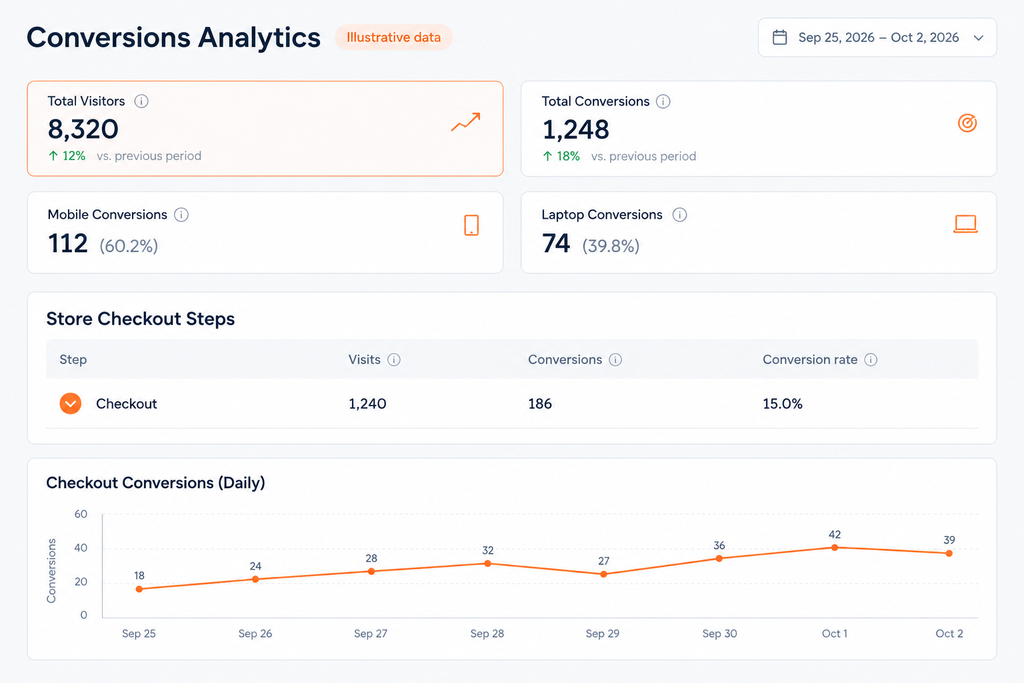Expand the Checkout row with orange chevron
Viewport: 1024px width, 683px height.
click(71, 404)
